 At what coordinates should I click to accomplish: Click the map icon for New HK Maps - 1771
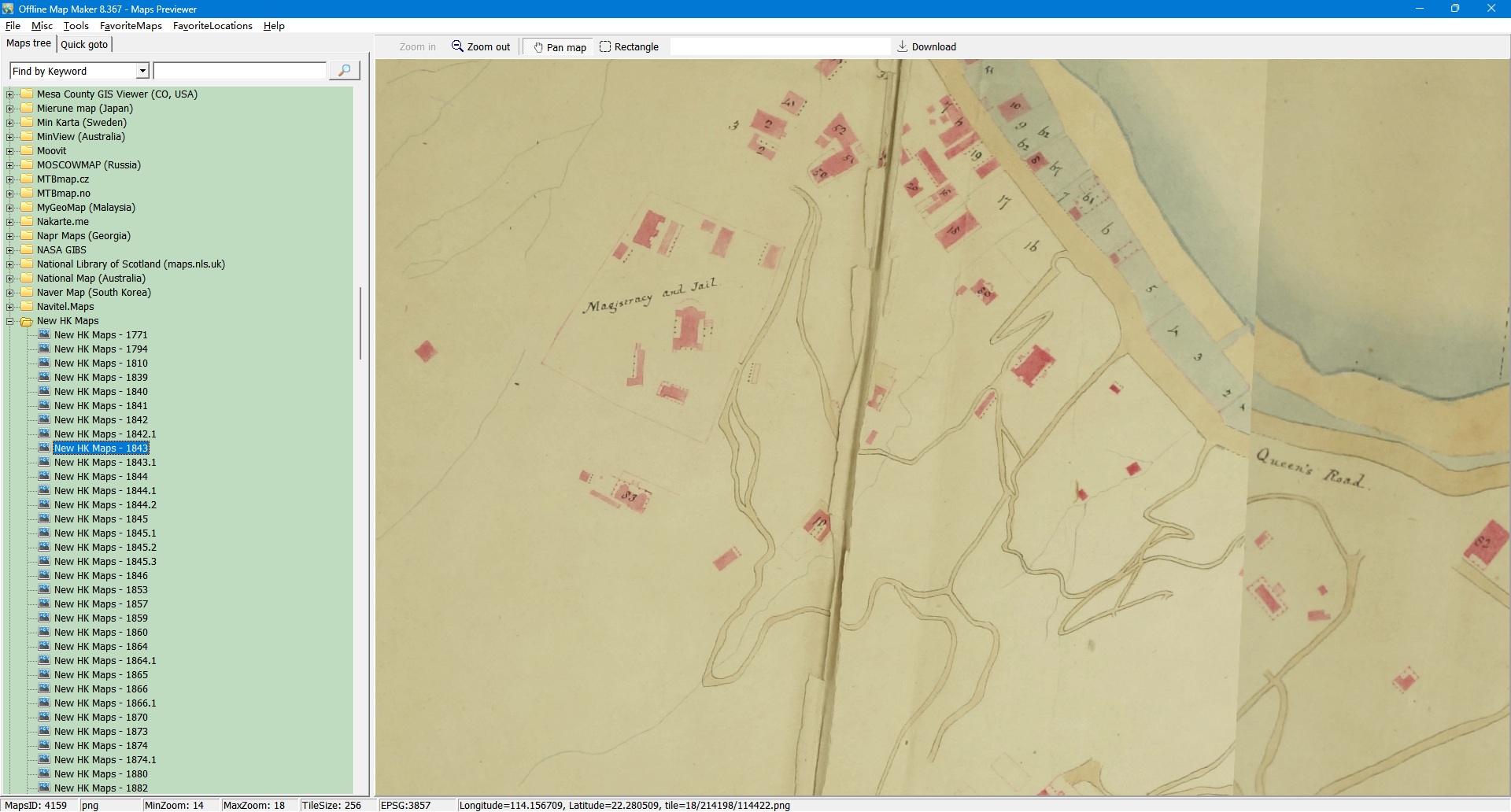pyautogui.click(x=44, y=334)
